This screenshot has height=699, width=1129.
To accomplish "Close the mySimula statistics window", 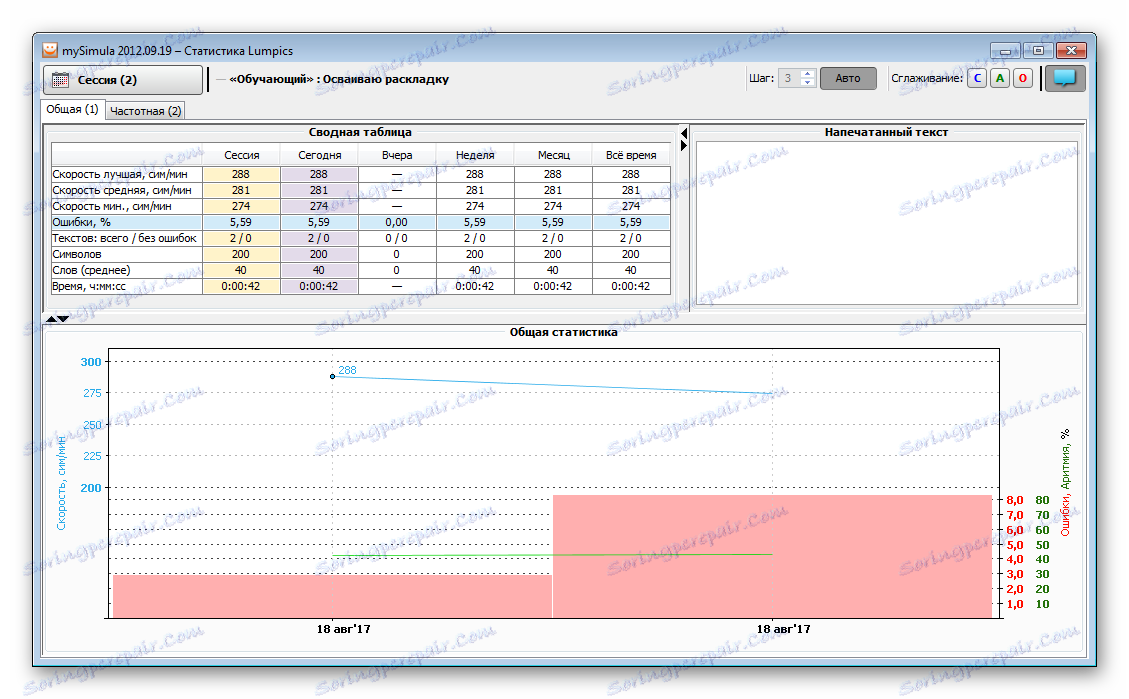I will 1071,50.
